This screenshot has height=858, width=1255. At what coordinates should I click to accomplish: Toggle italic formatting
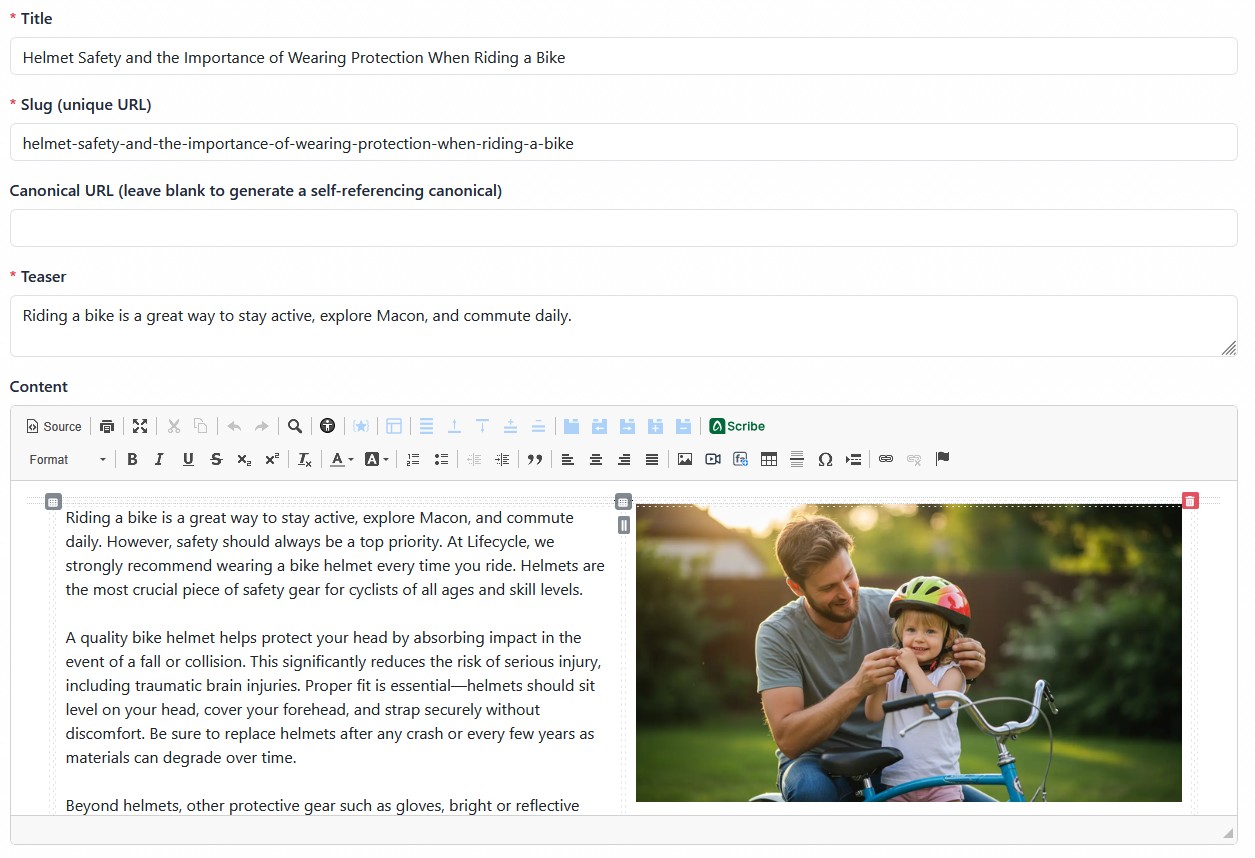click(159, 459)
